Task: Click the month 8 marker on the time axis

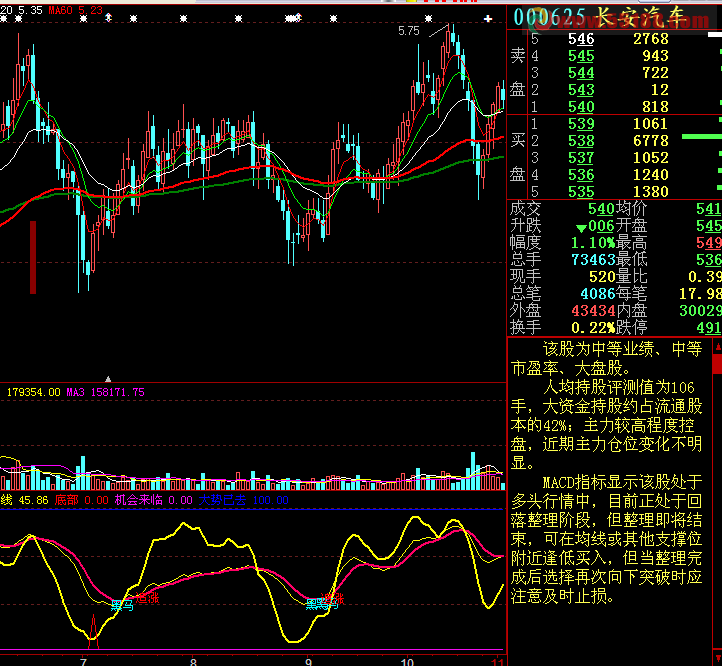Action: pyautogui.click(x=193, y=662)
